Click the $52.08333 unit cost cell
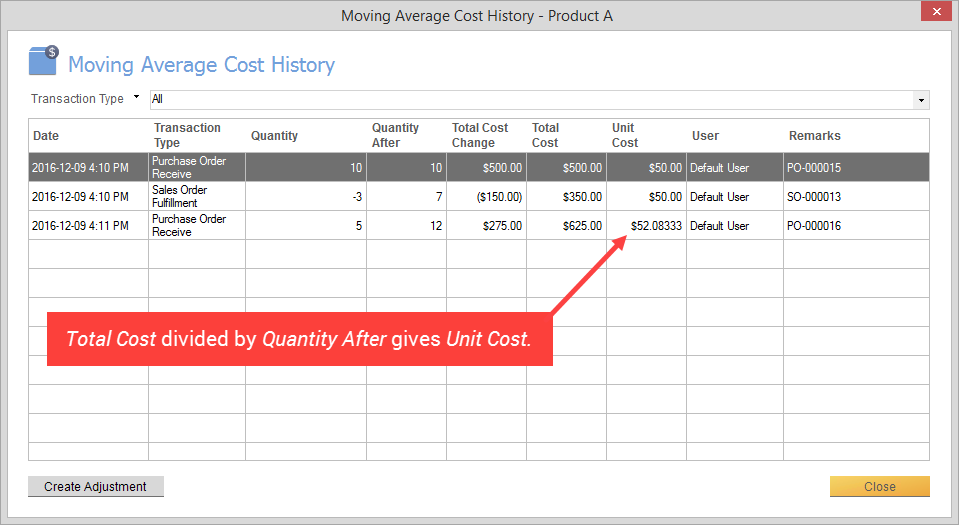 tap(646, 226)
